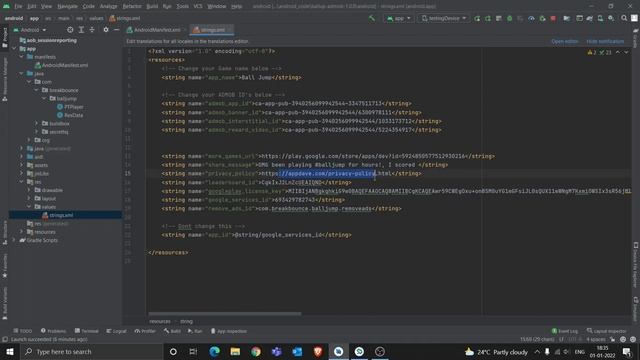Click the Expand All icon in Project panel
Image resolution: width=640 pixels, height=360 pixels.
[81, 30]
